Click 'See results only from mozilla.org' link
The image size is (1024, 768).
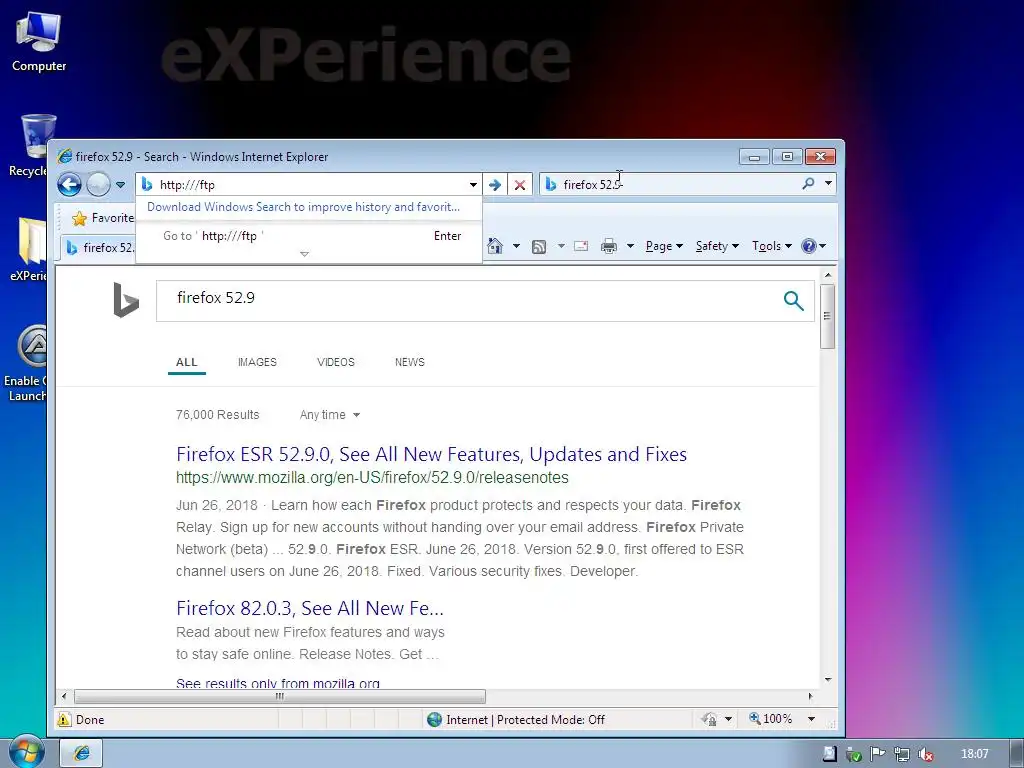278,683
